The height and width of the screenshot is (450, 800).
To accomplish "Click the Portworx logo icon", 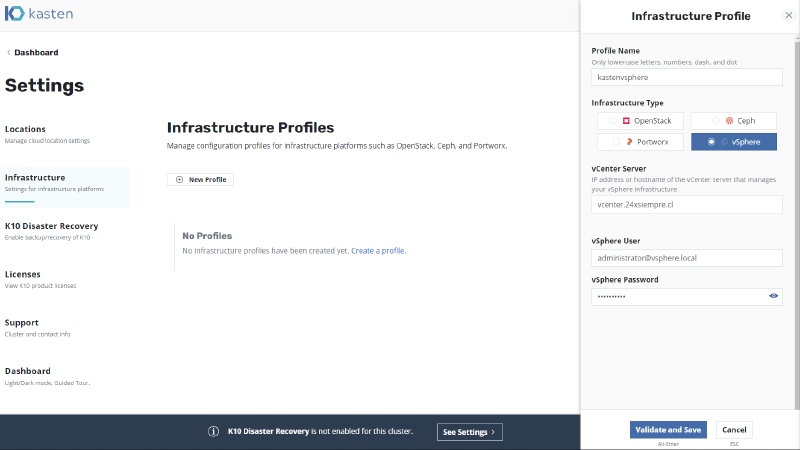I will click(629, 142).
